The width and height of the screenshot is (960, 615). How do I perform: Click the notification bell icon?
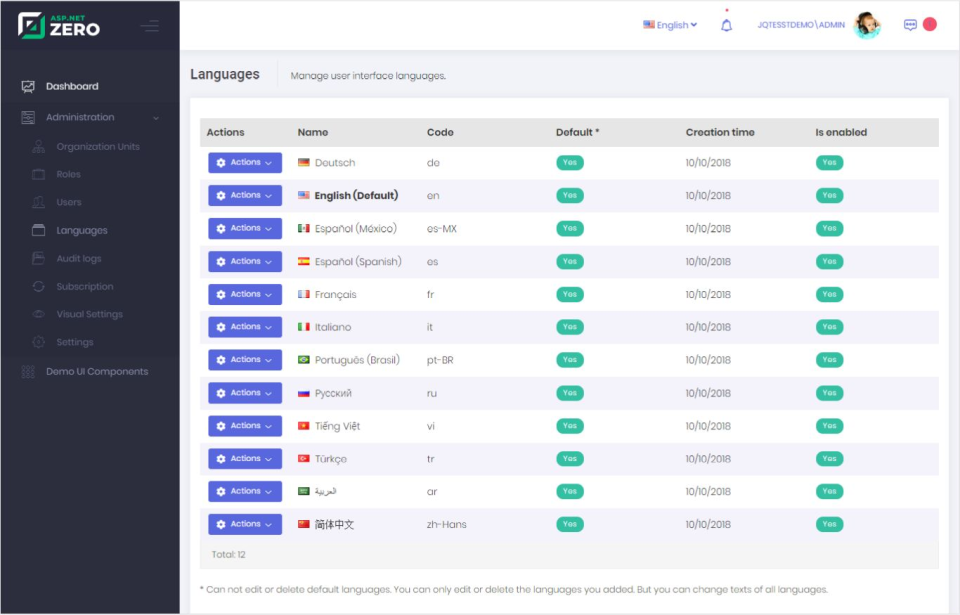click(728, 25)
